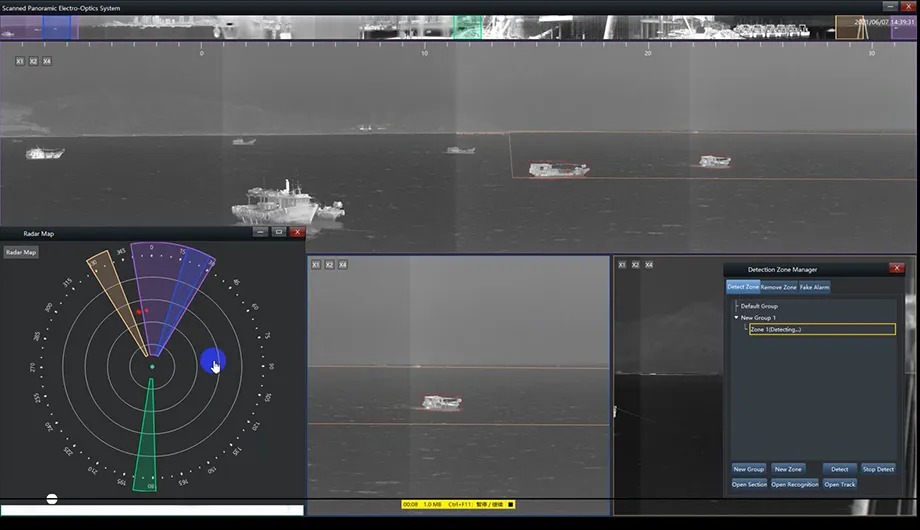Maximize the Radar Map window
Viewport: 920px width, 530px height.
click(279, 232)
